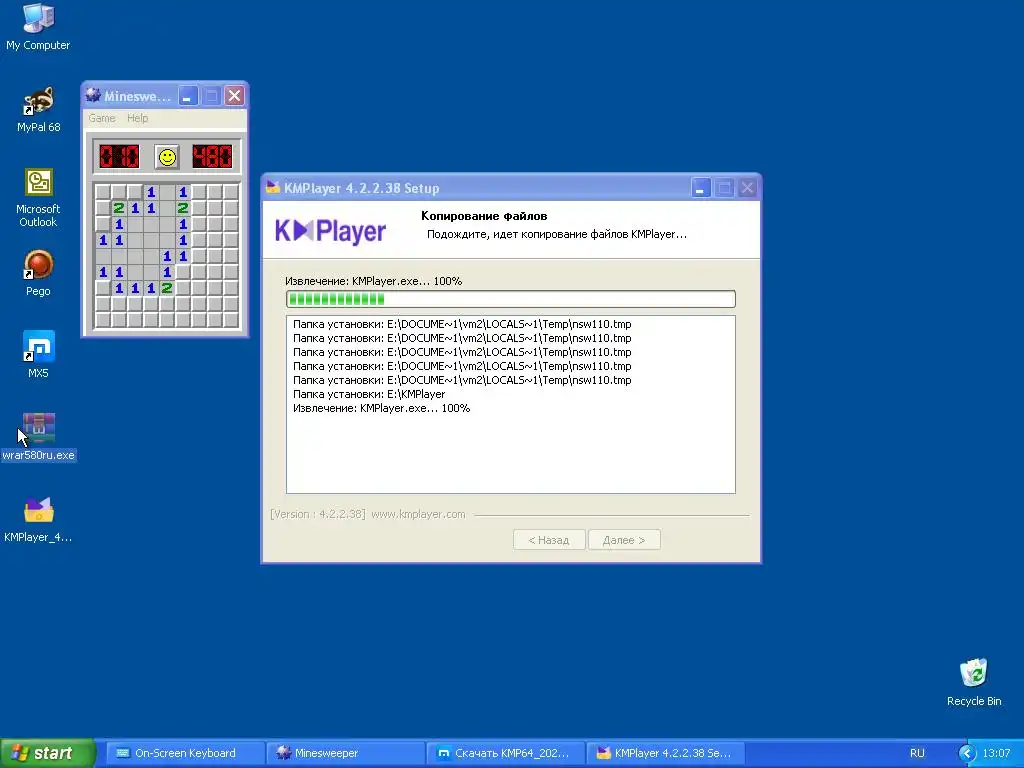Click the KMPlayer logo in setup header
Screen dimensions: 1024x768
coord(330,231)
